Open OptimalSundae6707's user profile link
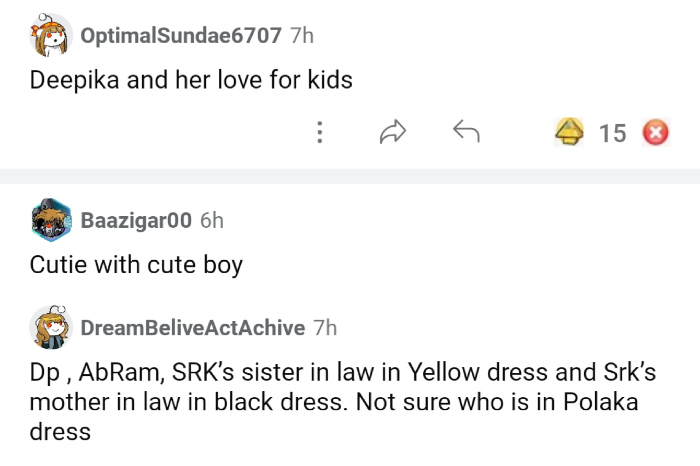Screen dimensions: 700x466 point(180,36)
